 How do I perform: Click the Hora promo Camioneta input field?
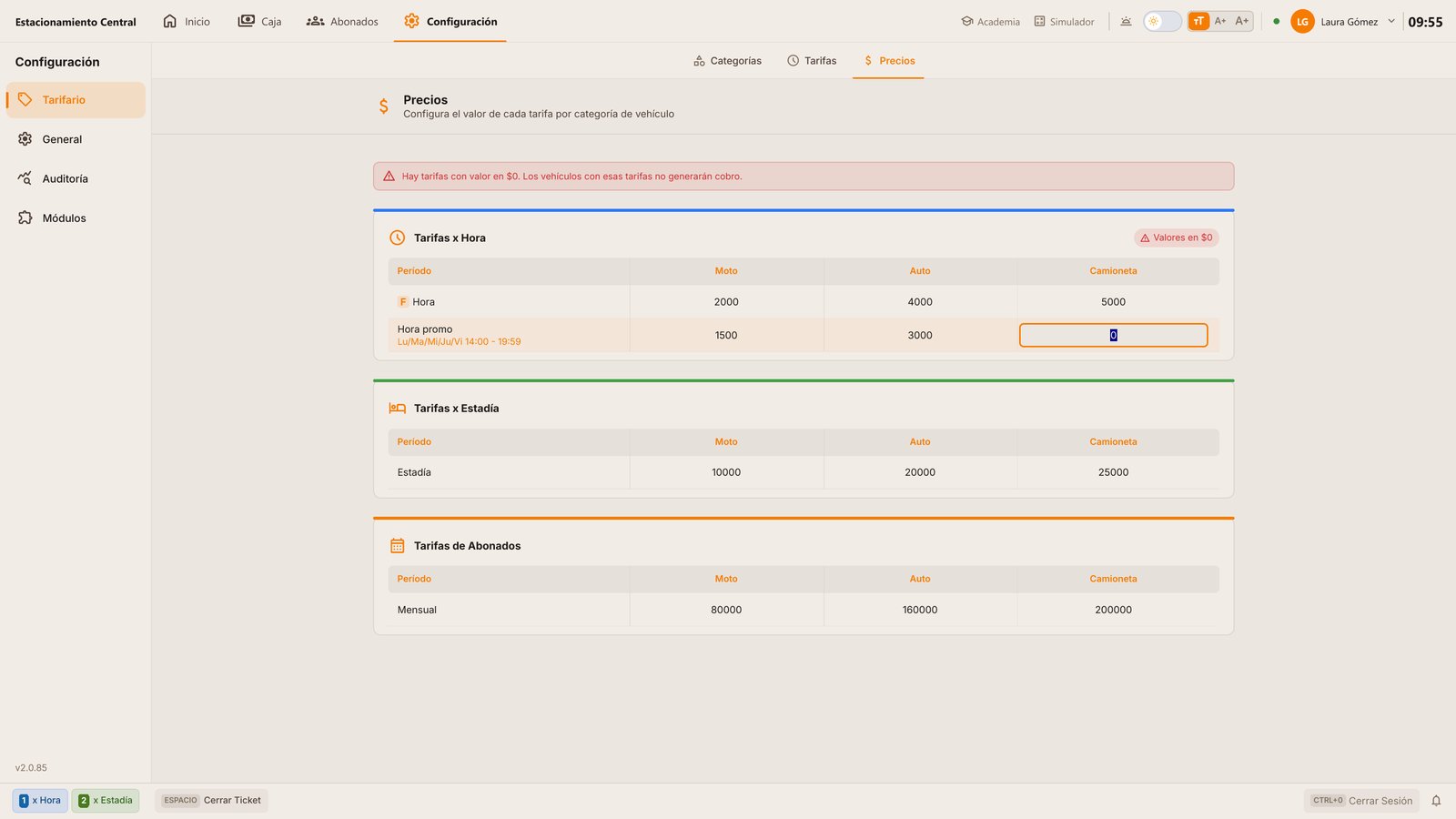[1113, 335]
